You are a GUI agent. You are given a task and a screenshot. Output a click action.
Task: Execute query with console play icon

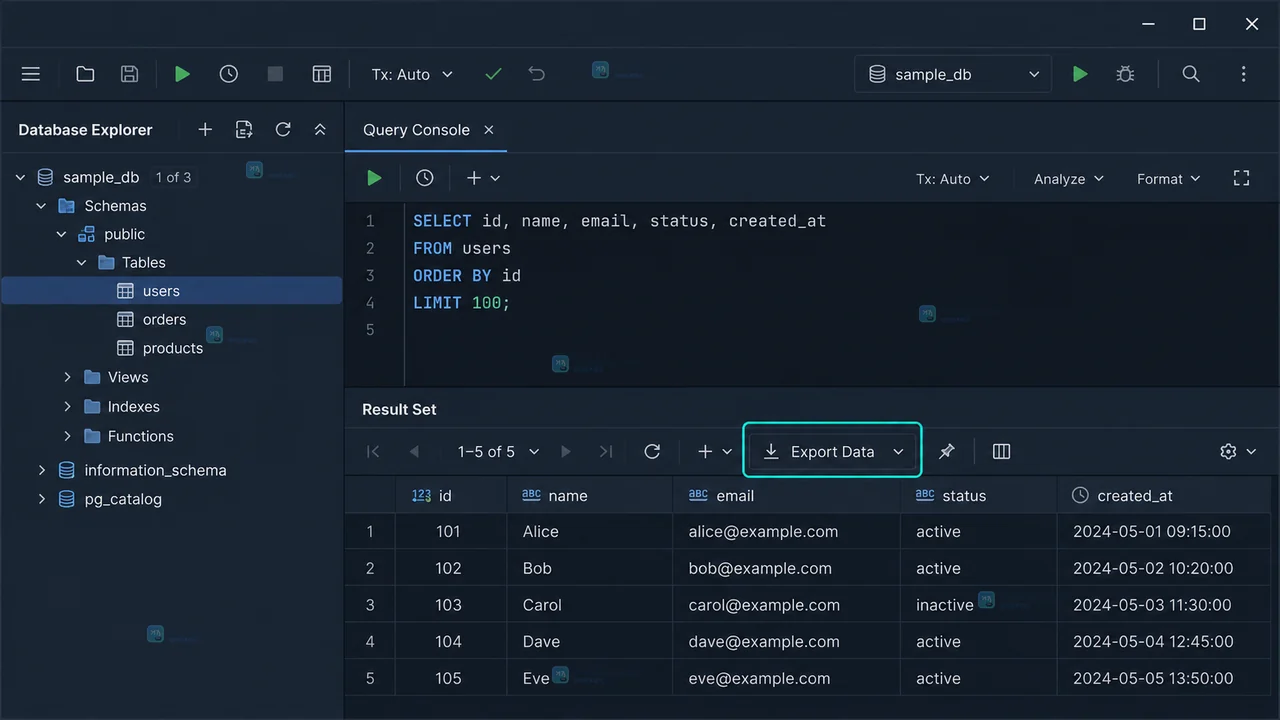pyautogui.click(x=374, y=178)
